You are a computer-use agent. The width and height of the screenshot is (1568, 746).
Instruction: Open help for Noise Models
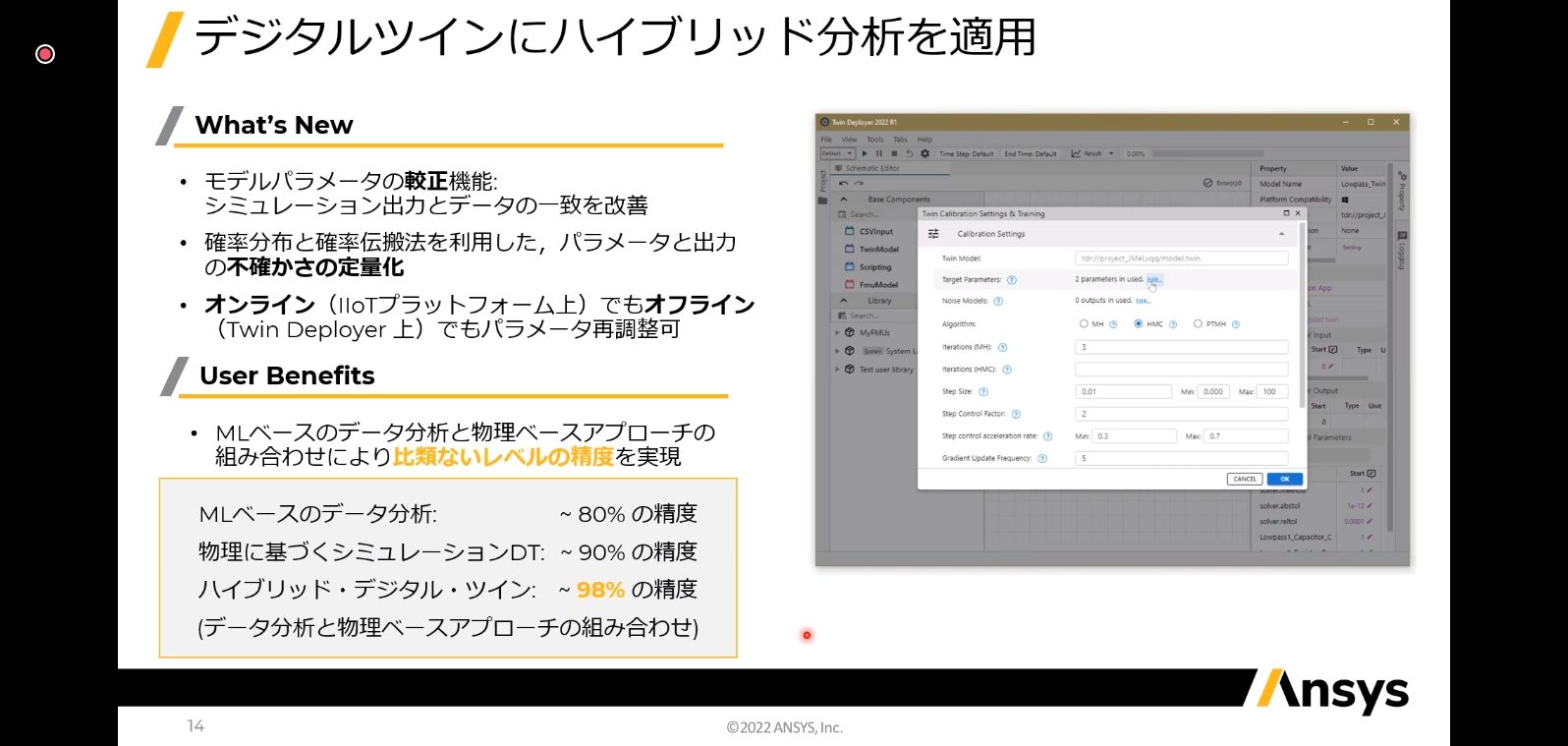(x=998, y=302)
